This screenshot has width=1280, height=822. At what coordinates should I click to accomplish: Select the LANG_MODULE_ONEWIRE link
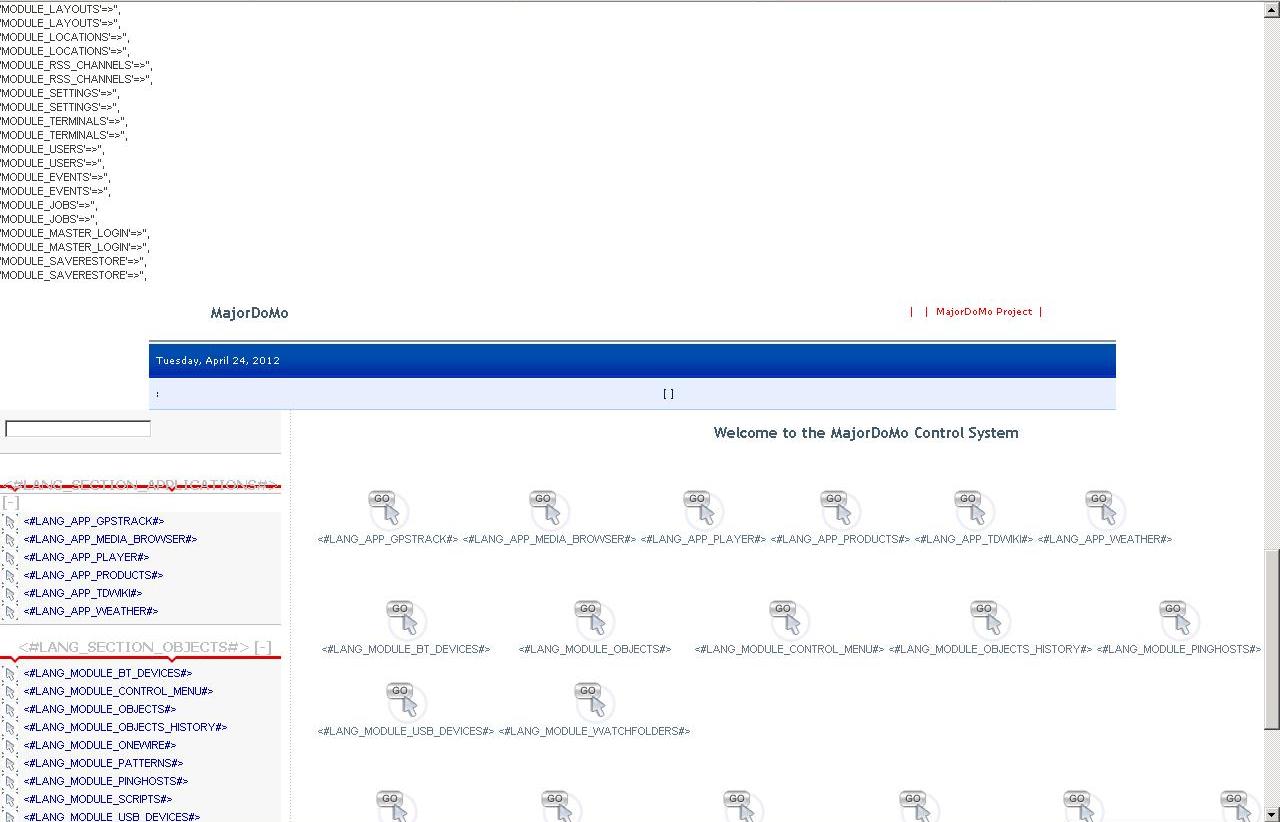click(100, 745)
